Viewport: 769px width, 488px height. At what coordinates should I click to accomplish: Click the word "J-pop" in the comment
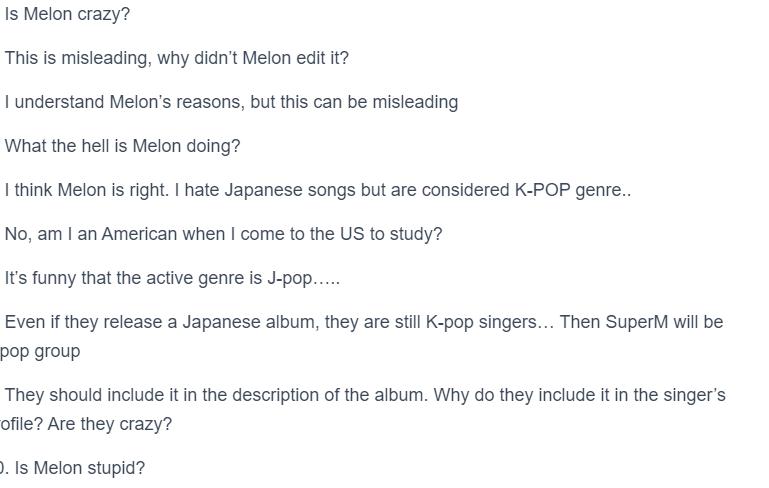(x=289, y=278)
